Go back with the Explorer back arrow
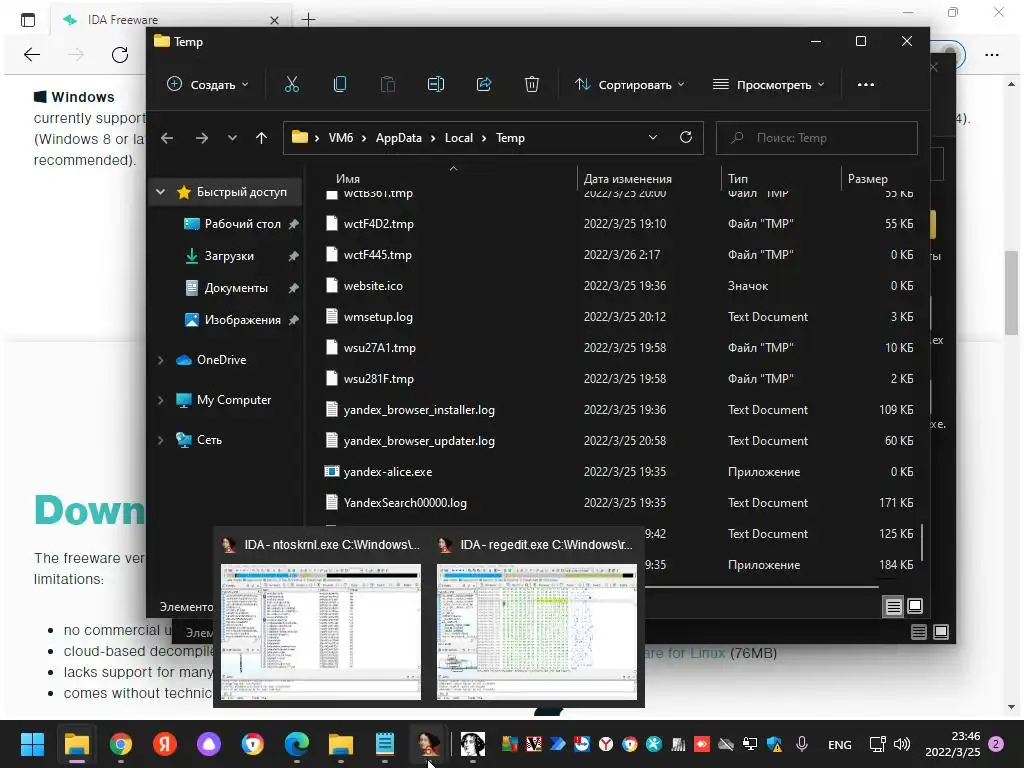Image resolution: width=1024 pixels, height=768 pixels. [167, 138]
